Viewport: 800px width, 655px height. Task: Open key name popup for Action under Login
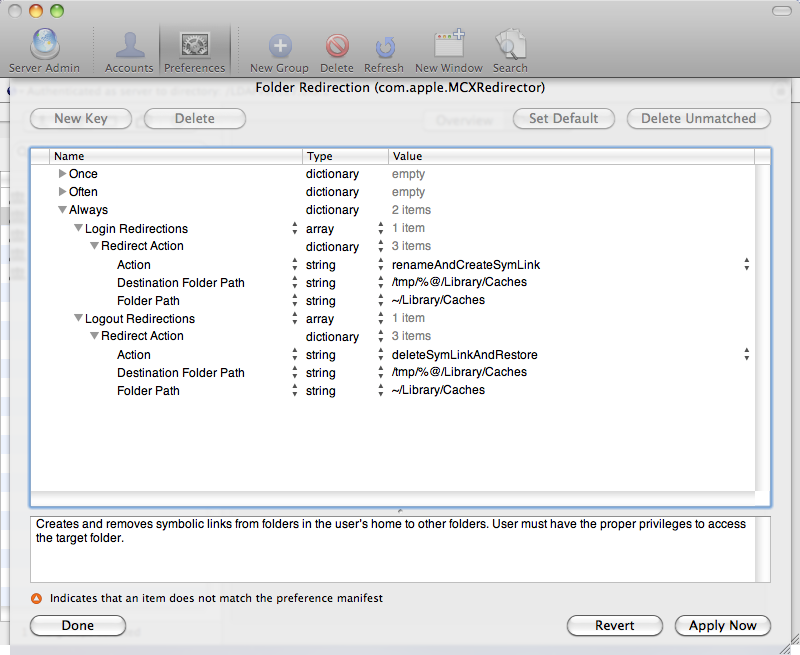294,264
